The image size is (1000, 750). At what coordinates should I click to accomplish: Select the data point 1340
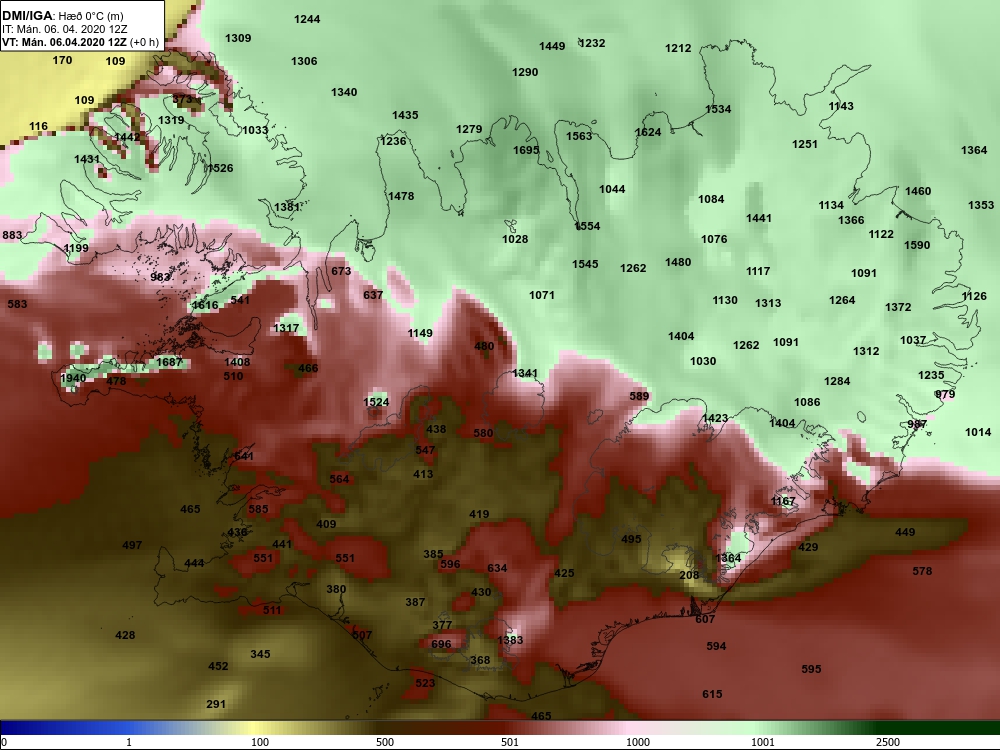pos(344,92)
